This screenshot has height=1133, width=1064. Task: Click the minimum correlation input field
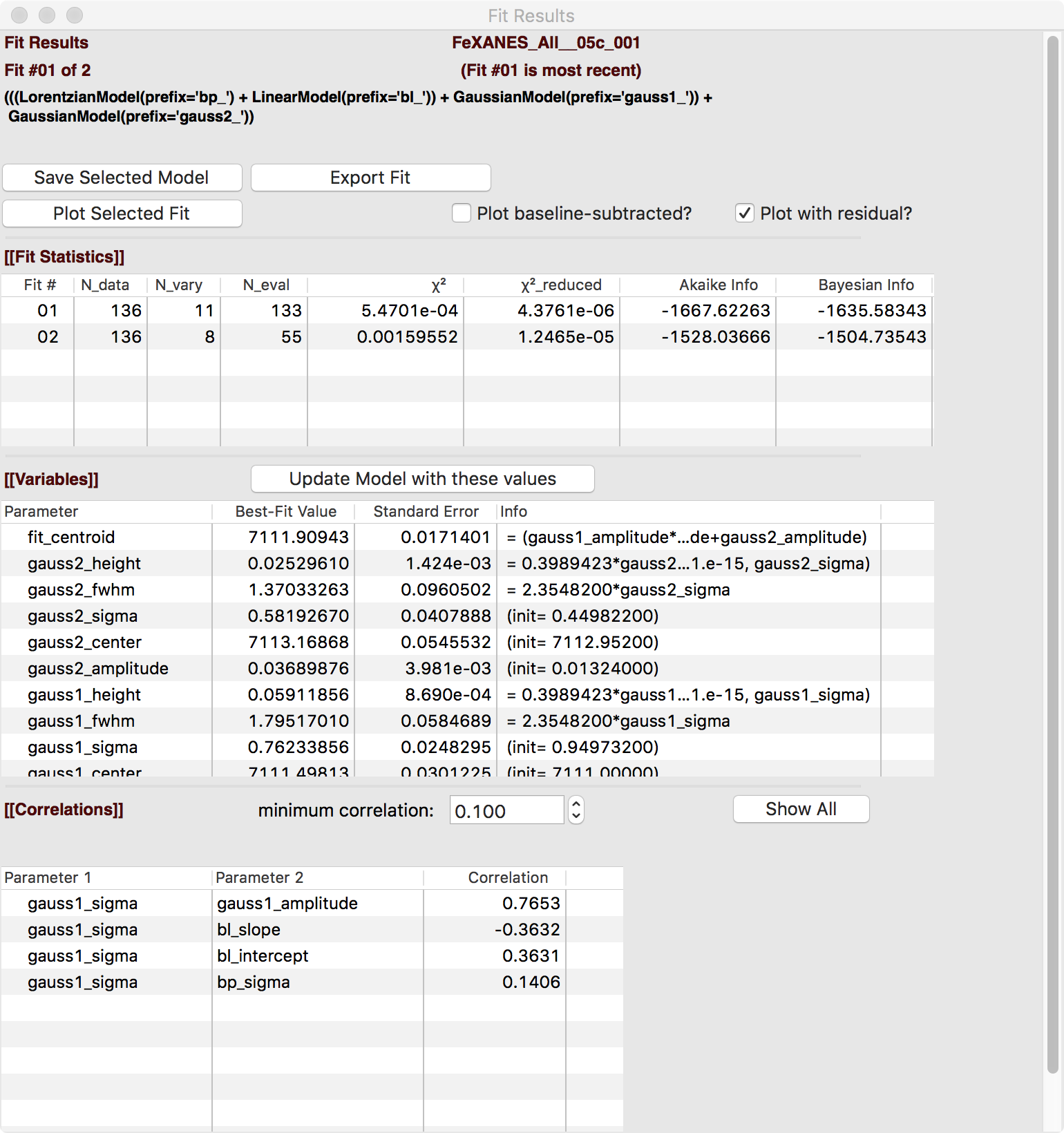click(506, 810)
